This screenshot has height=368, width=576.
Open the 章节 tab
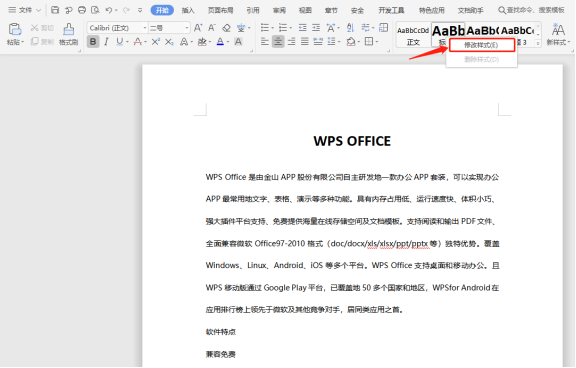click(x=331, y=10)
